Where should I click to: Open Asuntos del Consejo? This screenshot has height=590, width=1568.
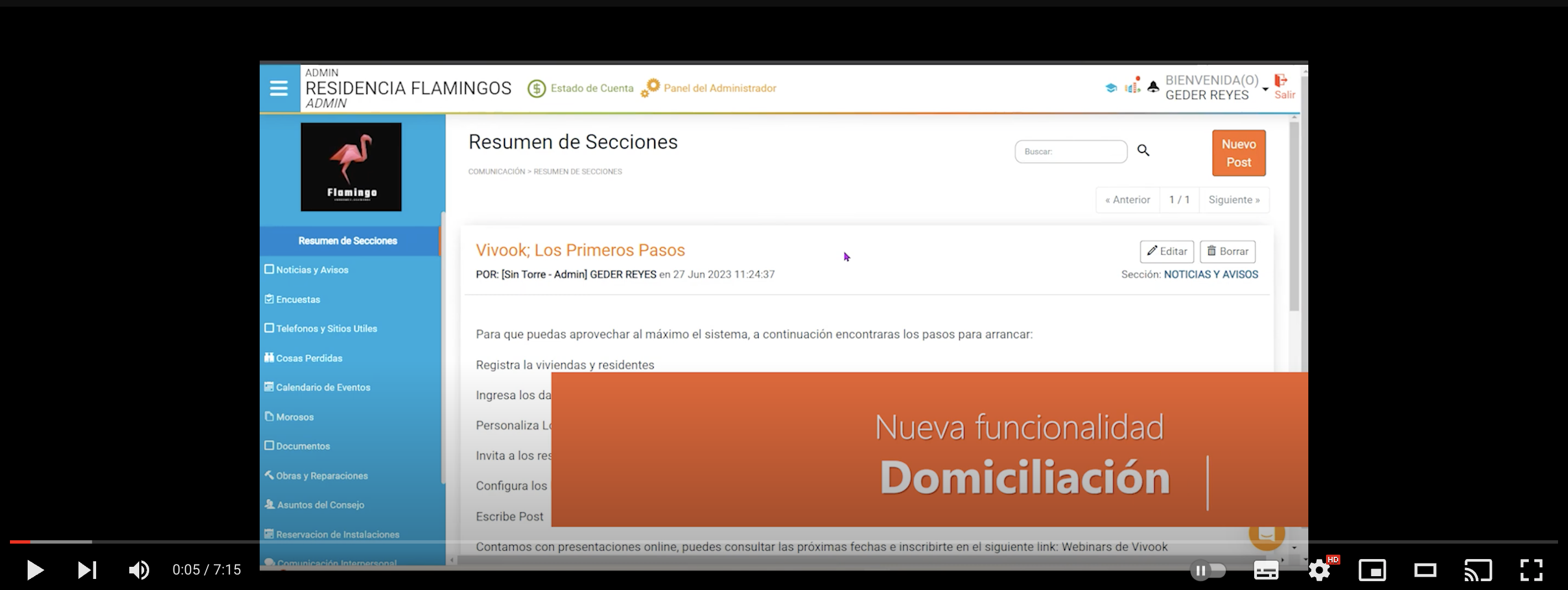tap(320, 505)
